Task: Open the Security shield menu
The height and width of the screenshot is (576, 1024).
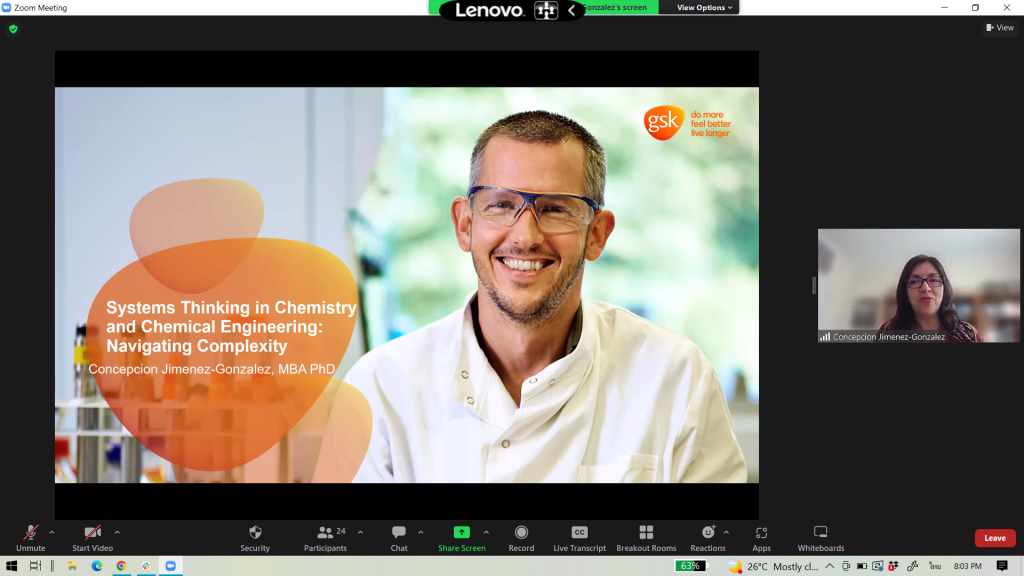Action: coord(255,538)
